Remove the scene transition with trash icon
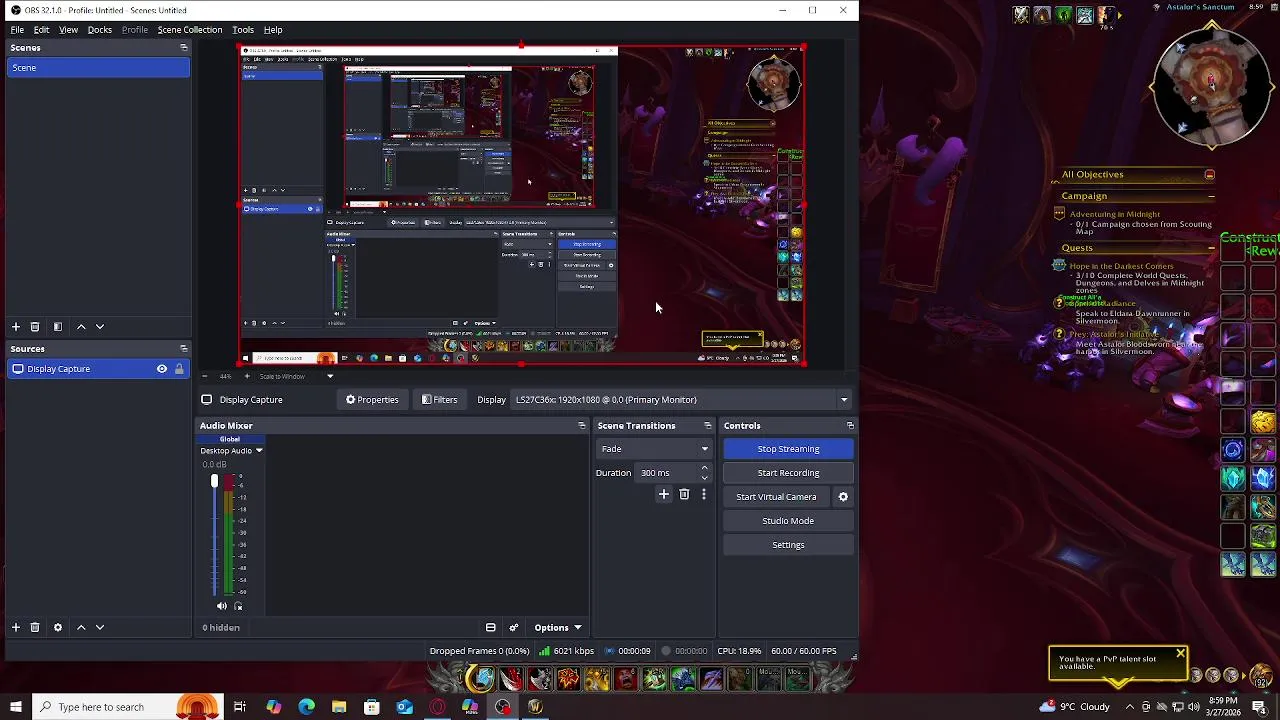 click(x=684, y=494)
